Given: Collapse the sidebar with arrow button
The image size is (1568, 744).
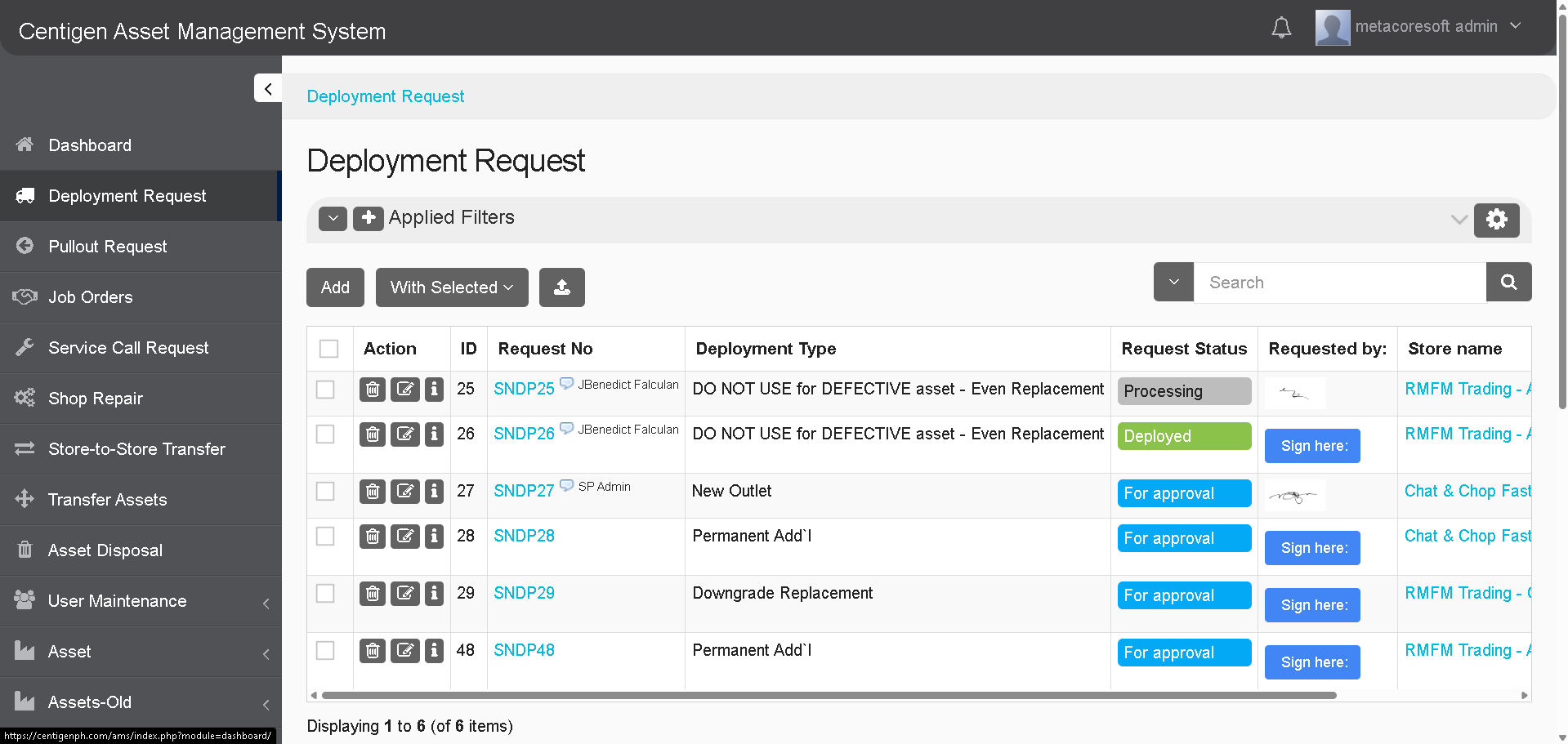Looking at the screenshot, I should pyautogui.click(x=267, y=88).
